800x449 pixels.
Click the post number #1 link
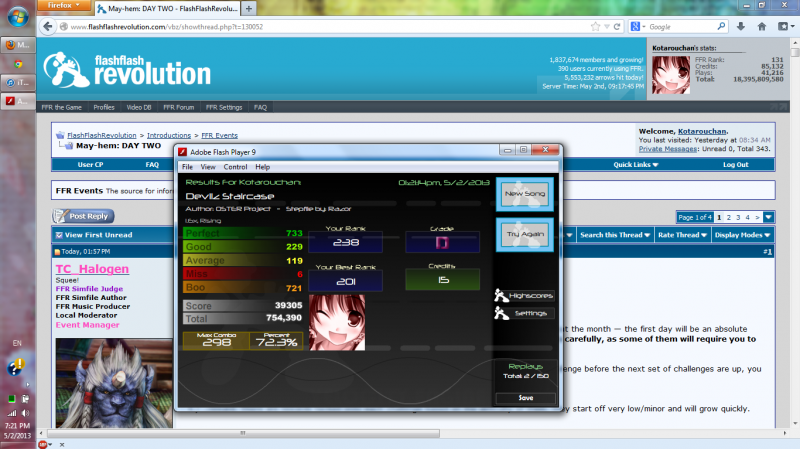tap(767, 252)
